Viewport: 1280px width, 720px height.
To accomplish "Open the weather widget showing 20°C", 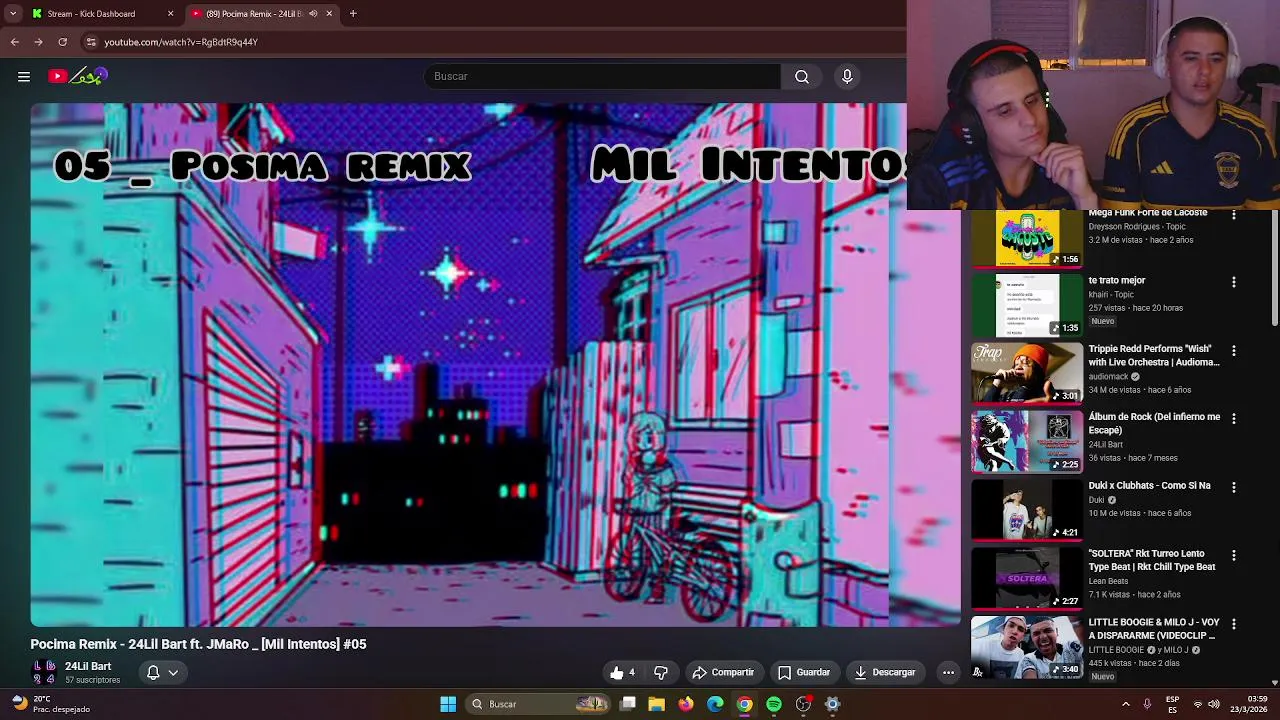I will [x=50, y=704].
